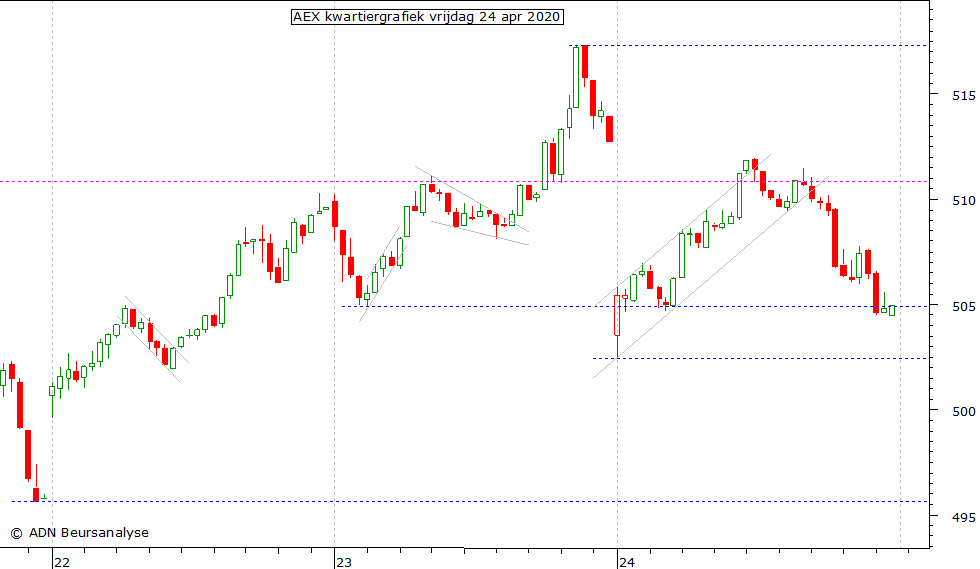Click the date label 23 on the time axis
The height and width of the screenshot is (569, 980).
point(344,562)
